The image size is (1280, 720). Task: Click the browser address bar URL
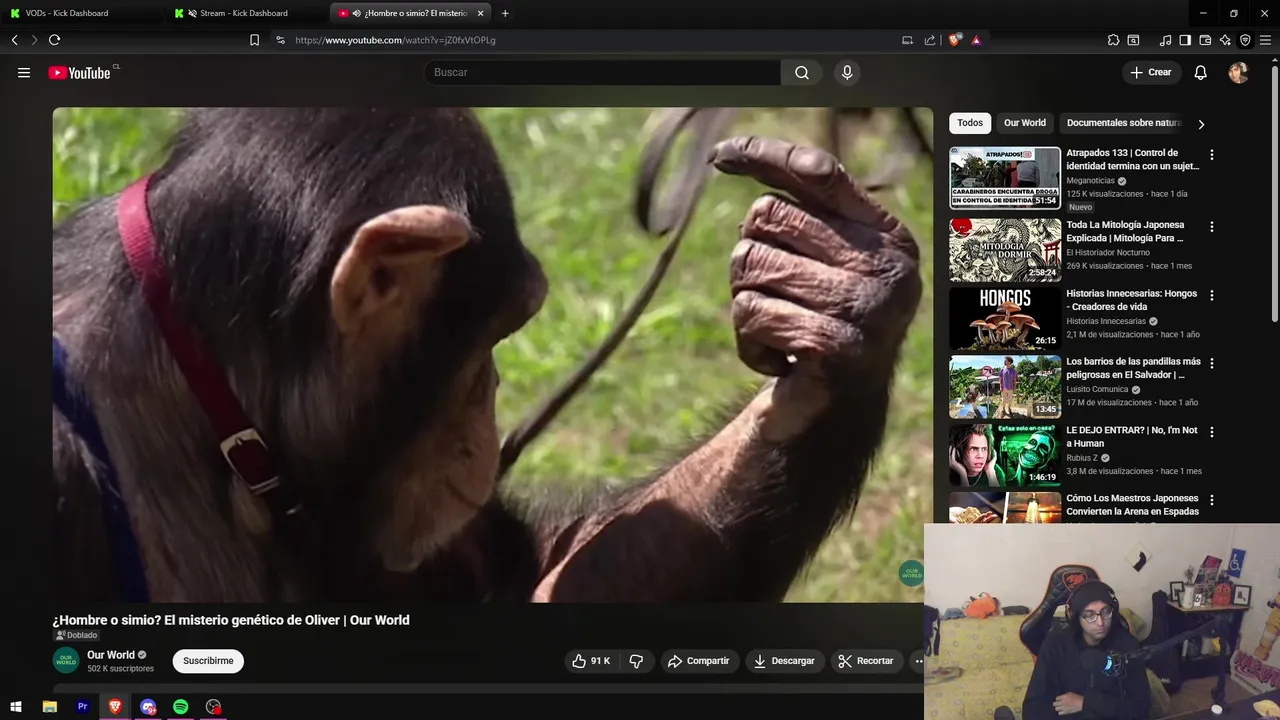tap(395, 40)
